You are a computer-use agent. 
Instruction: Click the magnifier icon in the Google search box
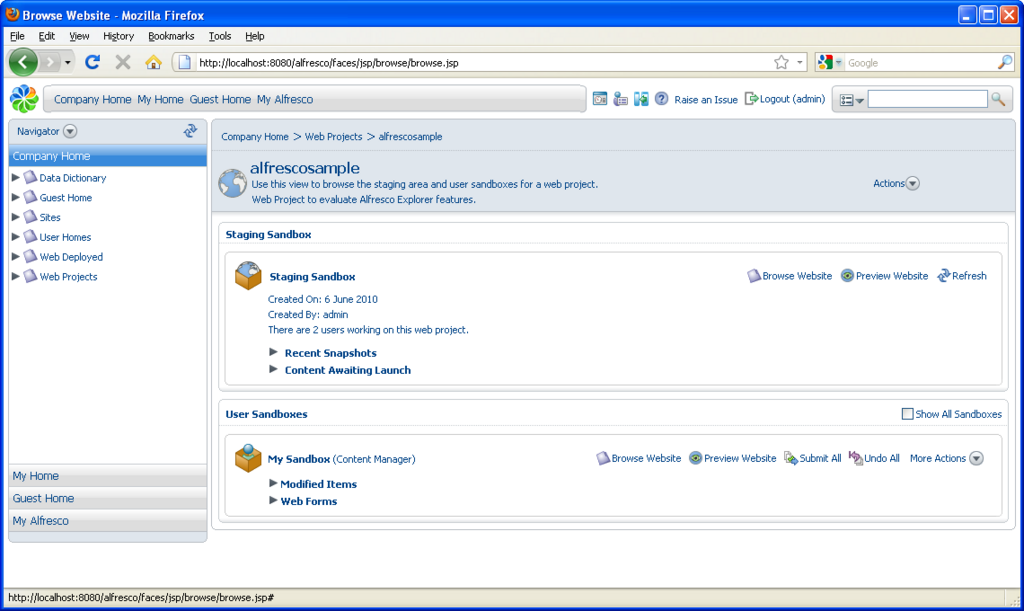click(x=1005, y=63)
